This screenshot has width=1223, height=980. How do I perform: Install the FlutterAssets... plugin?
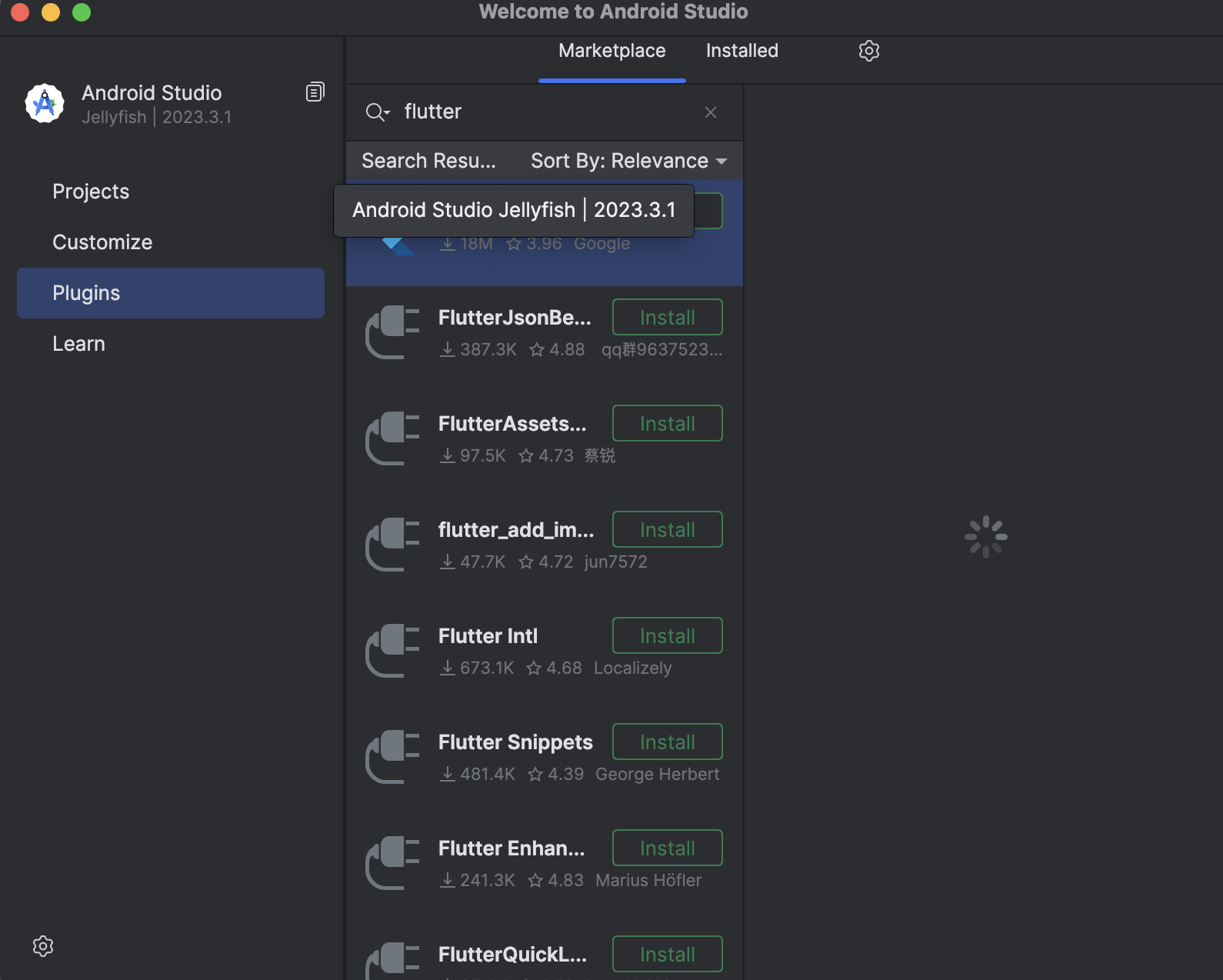point(668,423)
